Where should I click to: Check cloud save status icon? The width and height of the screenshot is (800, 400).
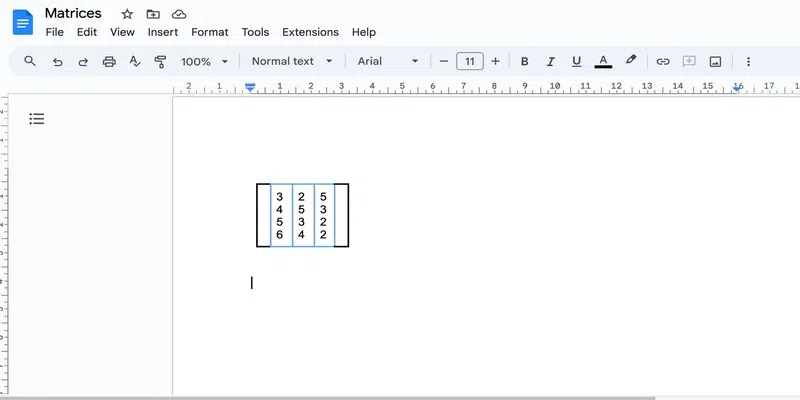click(x=179, y=14)
